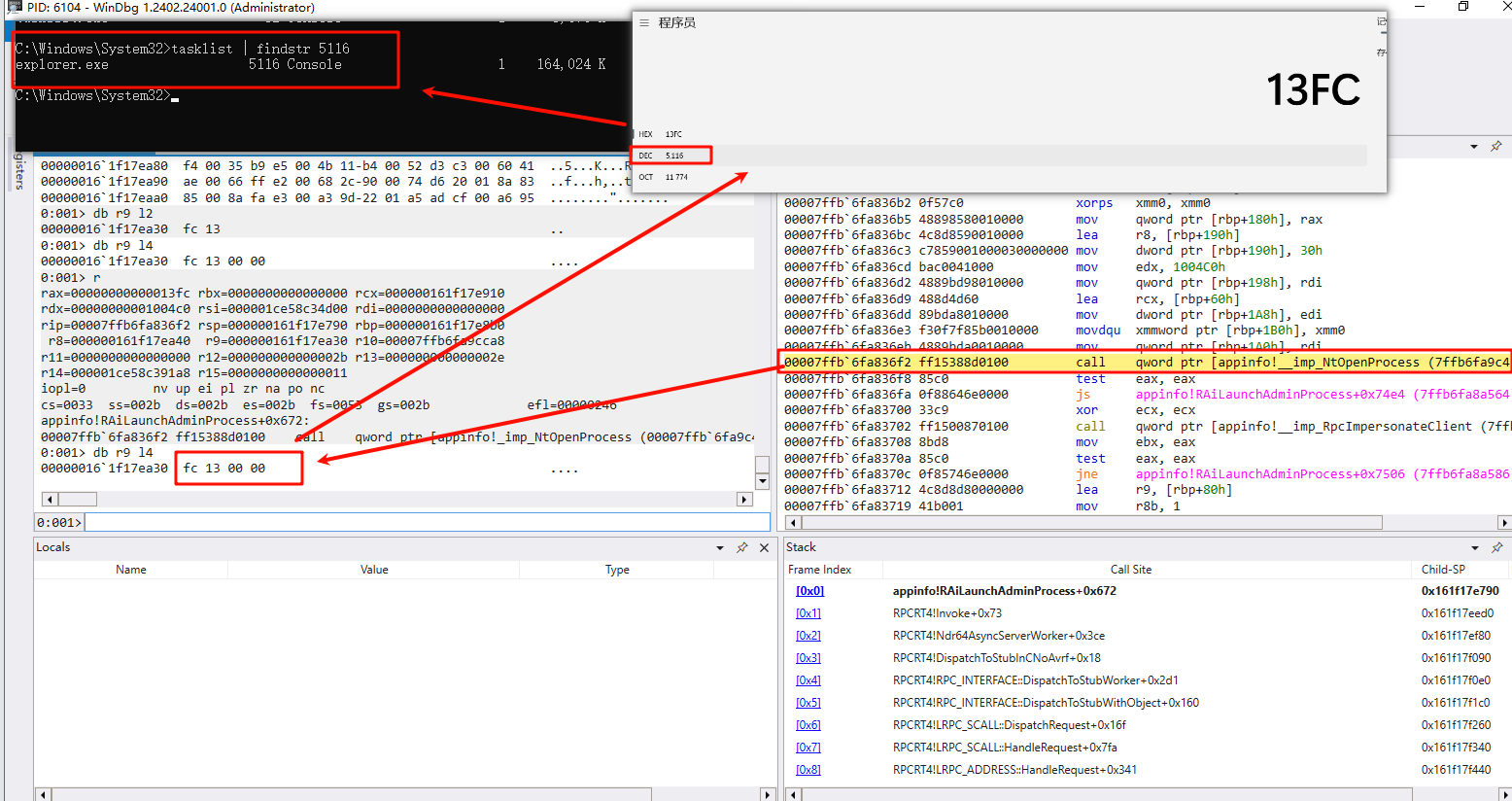
Task: Pin the Locals panel
Action: pos(742,547)
